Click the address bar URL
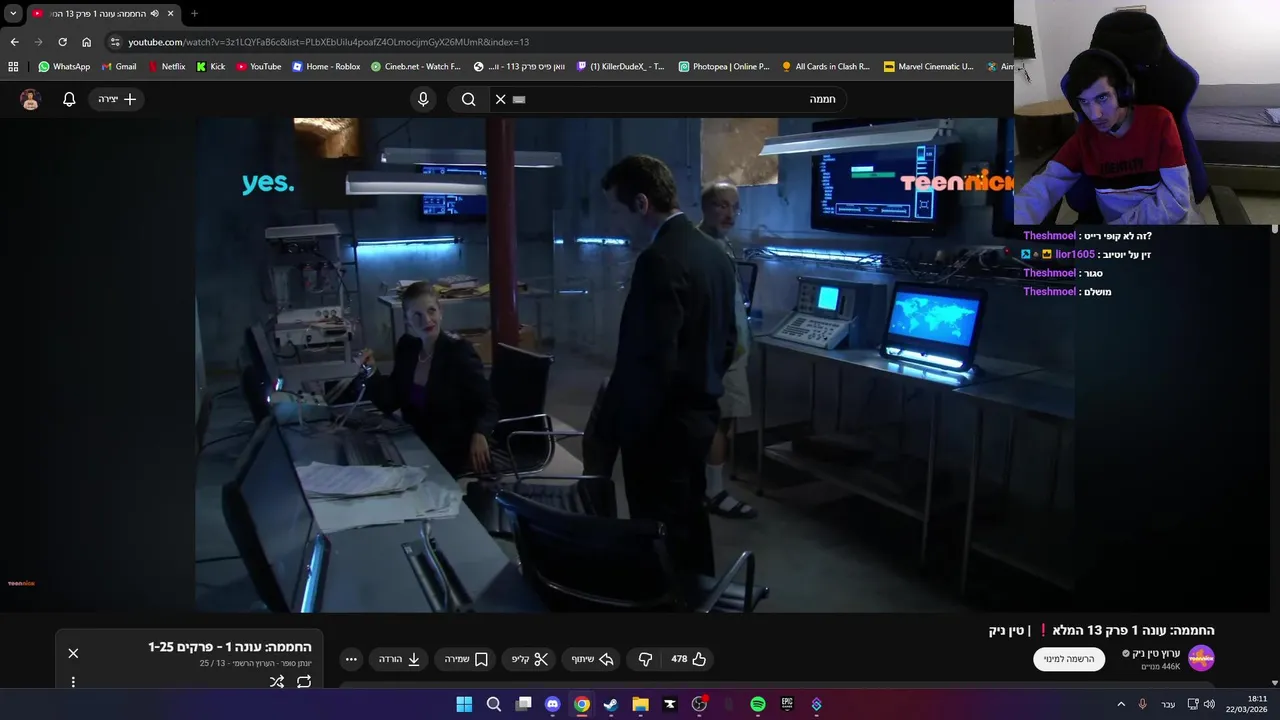 328,42
